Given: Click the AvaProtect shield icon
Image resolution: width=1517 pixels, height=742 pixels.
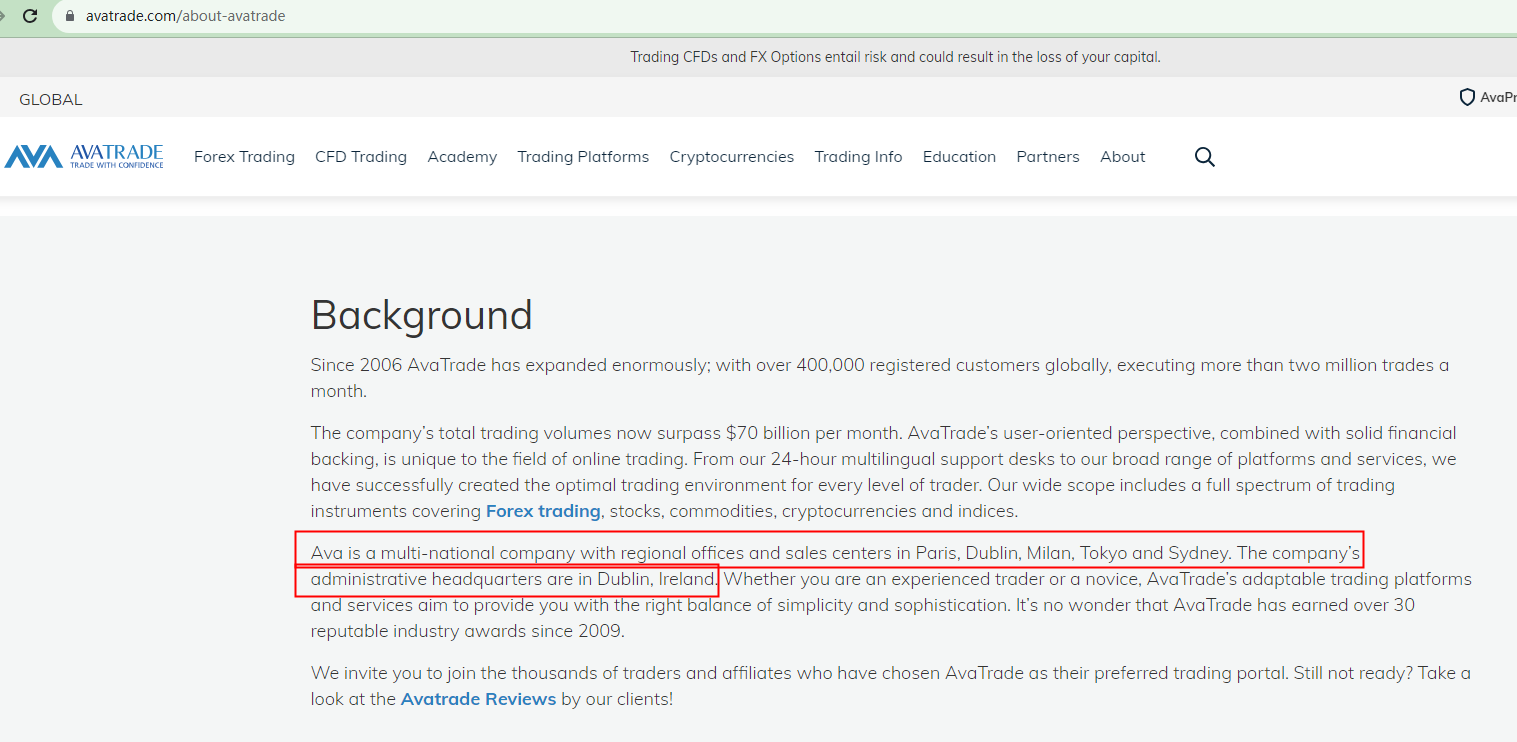Looking at the screenshot, I should pos(1467,98).
